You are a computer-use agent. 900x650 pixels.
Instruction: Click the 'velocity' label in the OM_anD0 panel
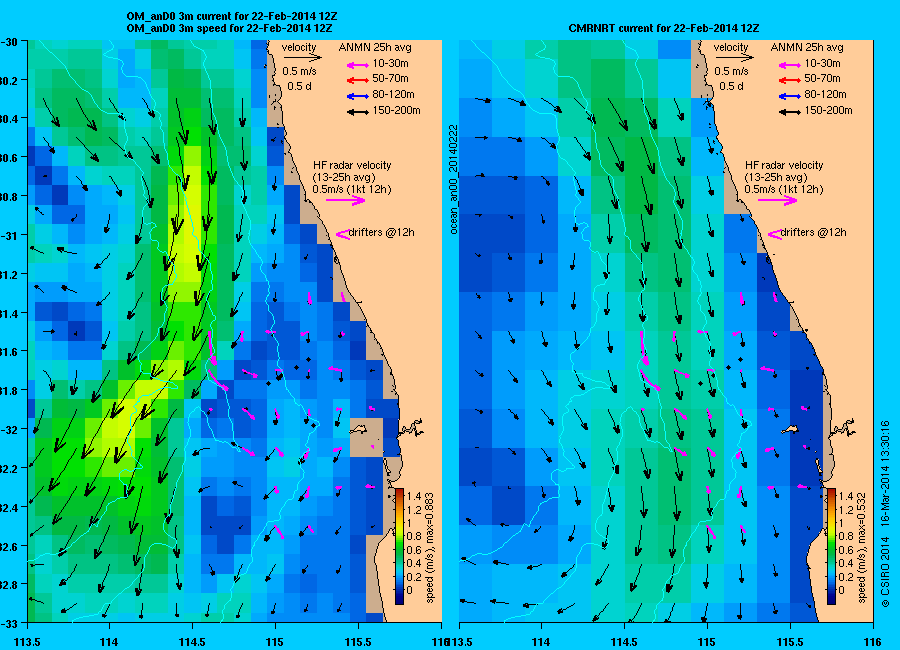click(x=299, y=47)
